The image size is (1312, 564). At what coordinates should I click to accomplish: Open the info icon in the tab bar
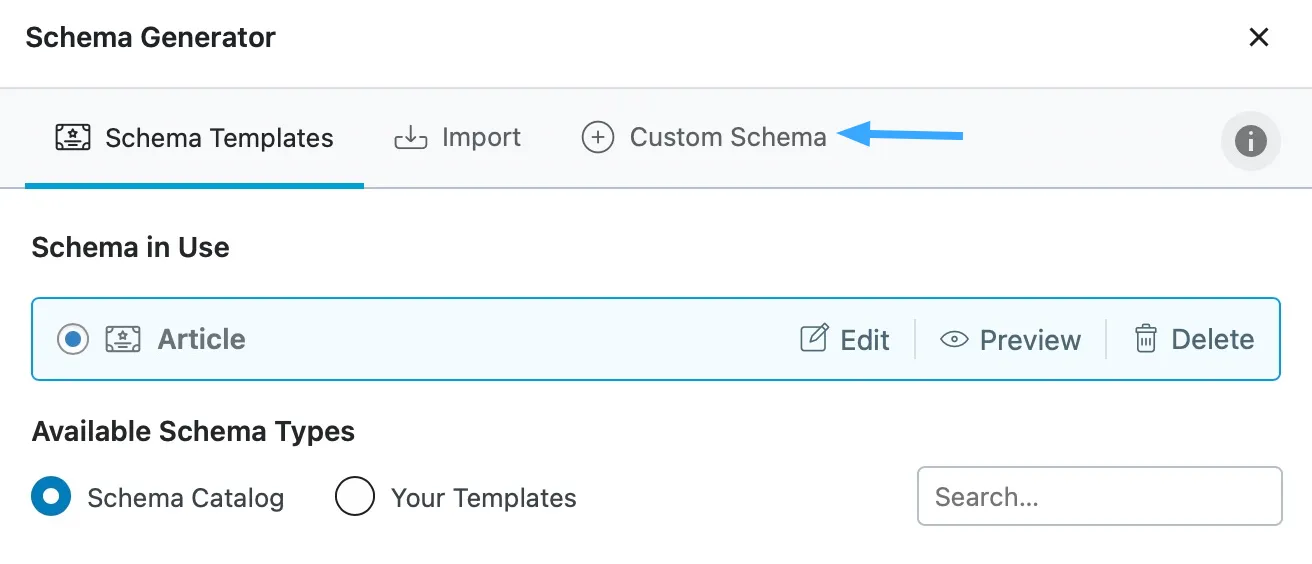coord(1250,141)
